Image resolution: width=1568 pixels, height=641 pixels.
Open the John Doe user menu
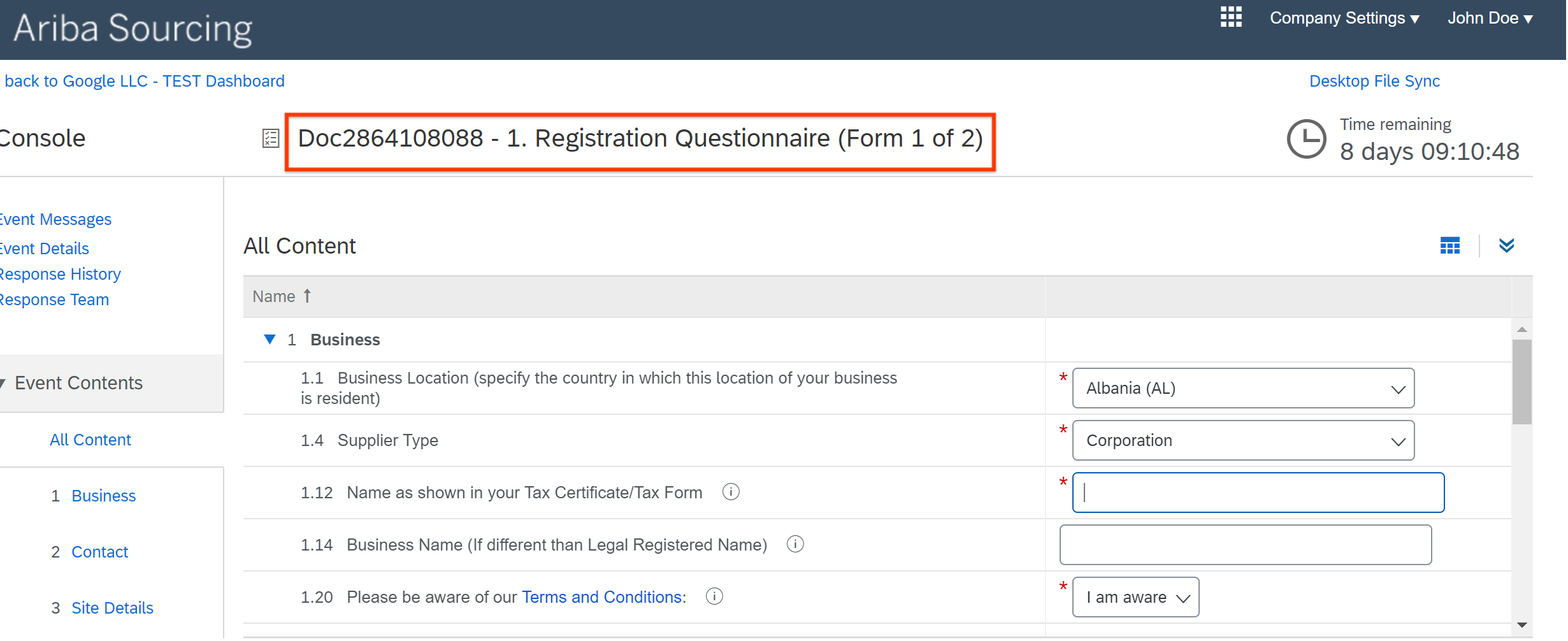coord(1490,17)
